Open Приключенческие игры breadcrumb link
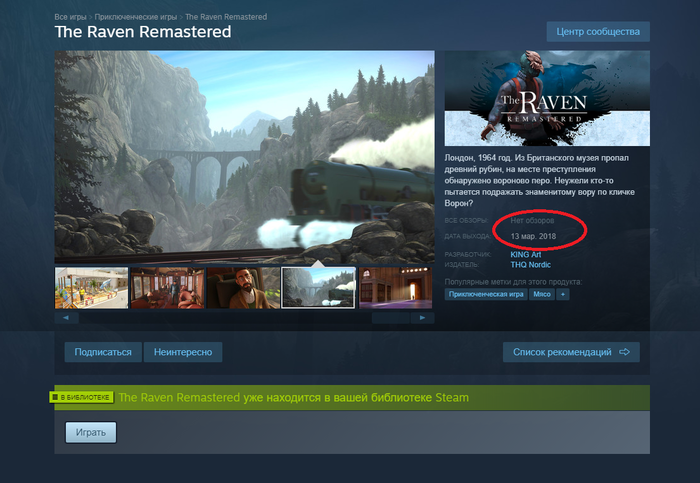The image size is (700, 483). point(136,17)
